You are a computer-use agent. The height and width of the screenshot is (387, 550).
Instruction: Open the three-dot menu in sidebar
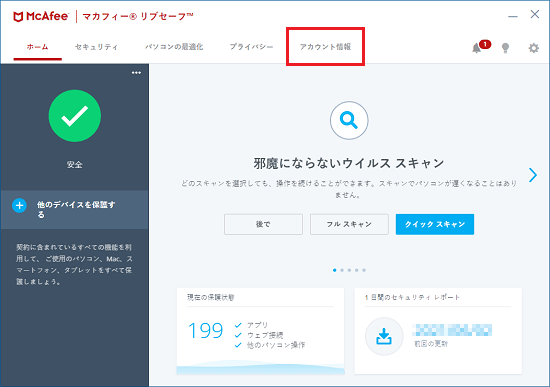136,73
